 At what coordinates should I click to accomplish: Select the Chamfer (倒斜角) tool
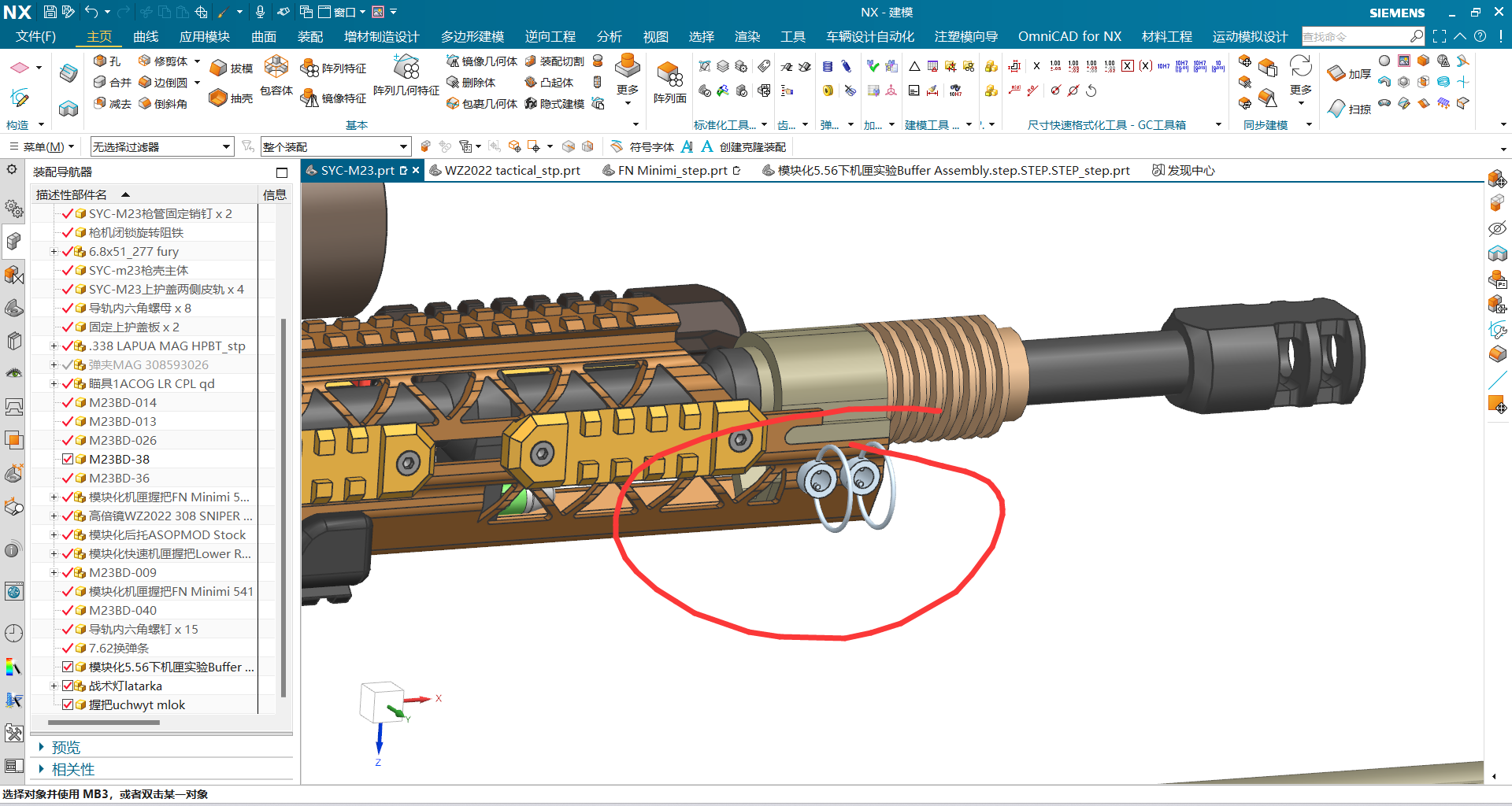[x=164, y=103]
